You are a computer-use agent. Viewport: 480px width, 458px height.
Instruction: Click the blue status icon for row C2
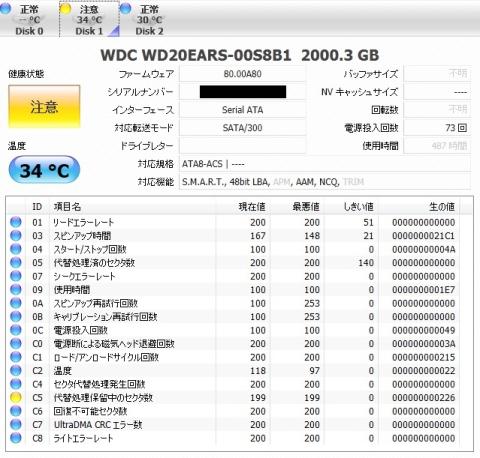(x=16, y=371)
